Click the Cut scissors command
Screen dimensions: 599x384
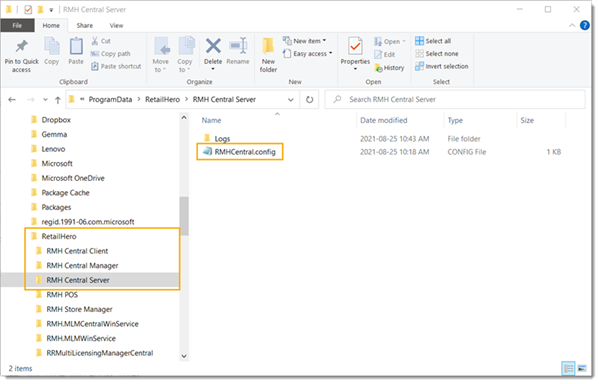[x=101, y=41]
